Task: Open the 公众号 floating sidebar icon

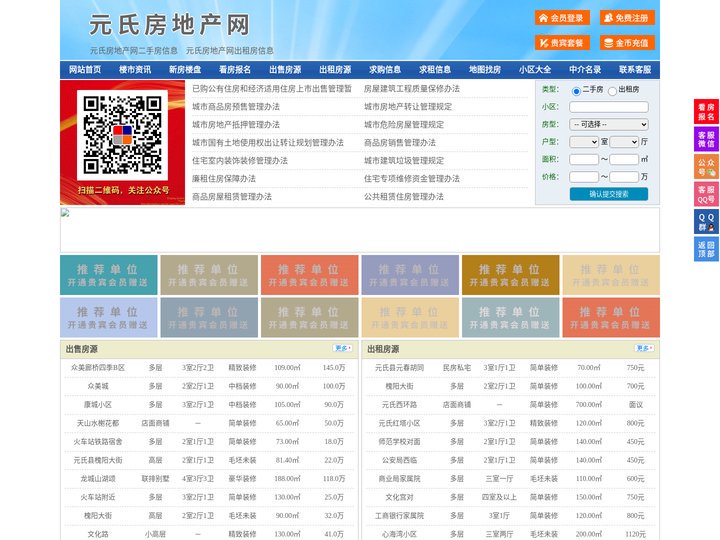Action: tap(706, 166)
